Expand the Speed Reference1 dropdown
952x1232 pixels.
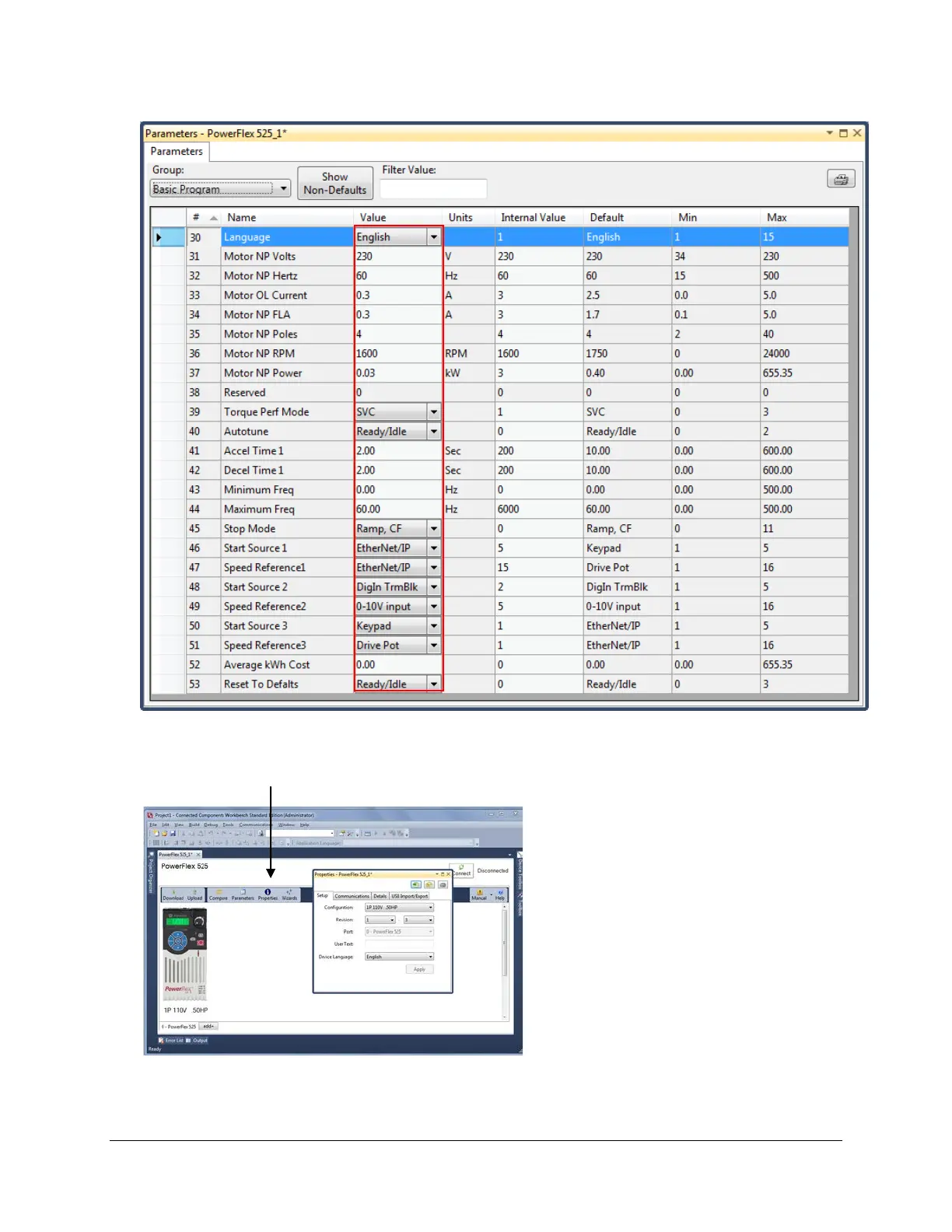click(x=434, y=568)
